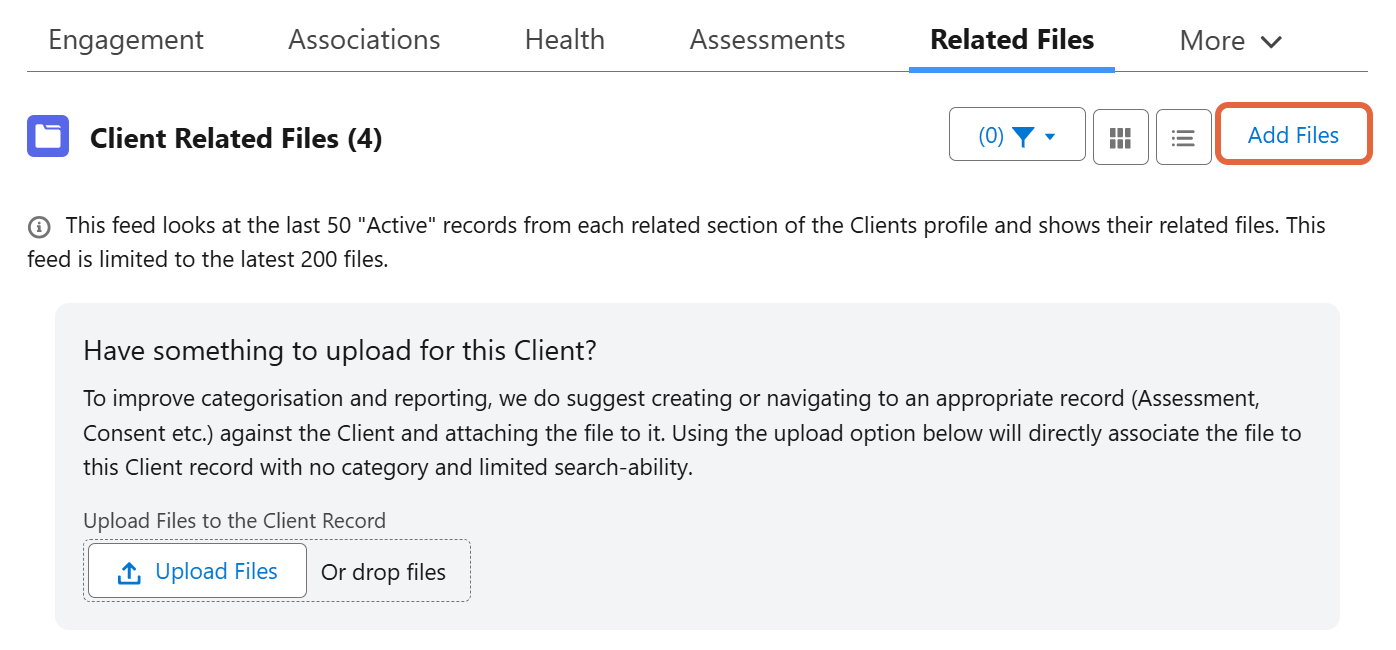Viewport: 1396px width, 650px height.
Task: Click the purple folder icon beside Client Related Files
Action: pyautogui.click(x=48, y=136)
